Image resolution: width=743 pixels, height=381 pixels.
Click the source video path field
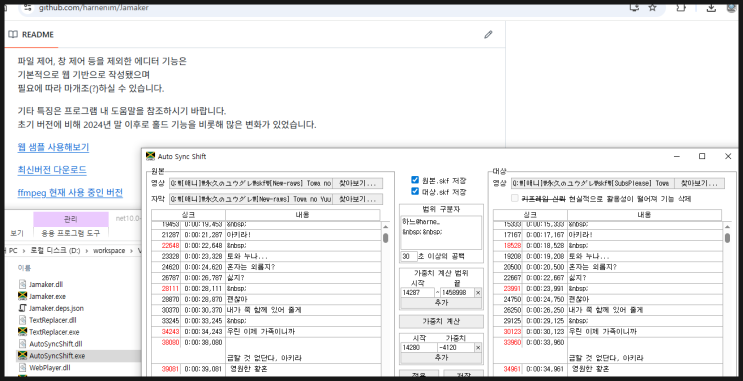(251, 183)
